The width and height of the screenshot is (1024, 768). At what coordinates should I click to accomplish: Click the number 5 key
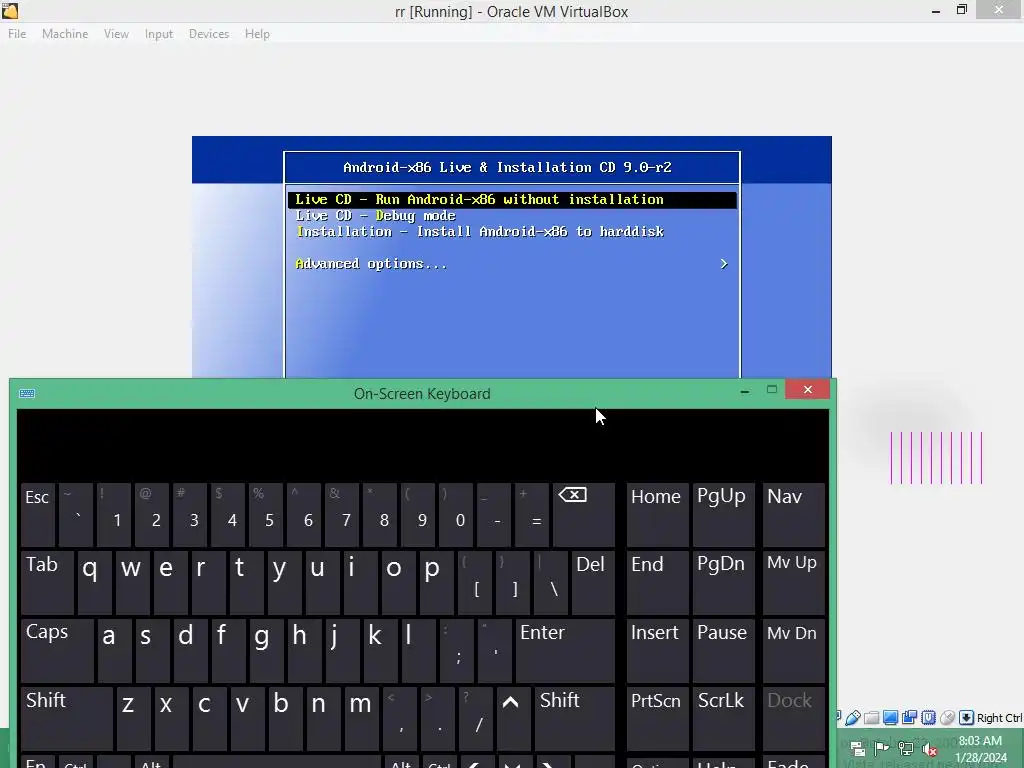[266, 515]
